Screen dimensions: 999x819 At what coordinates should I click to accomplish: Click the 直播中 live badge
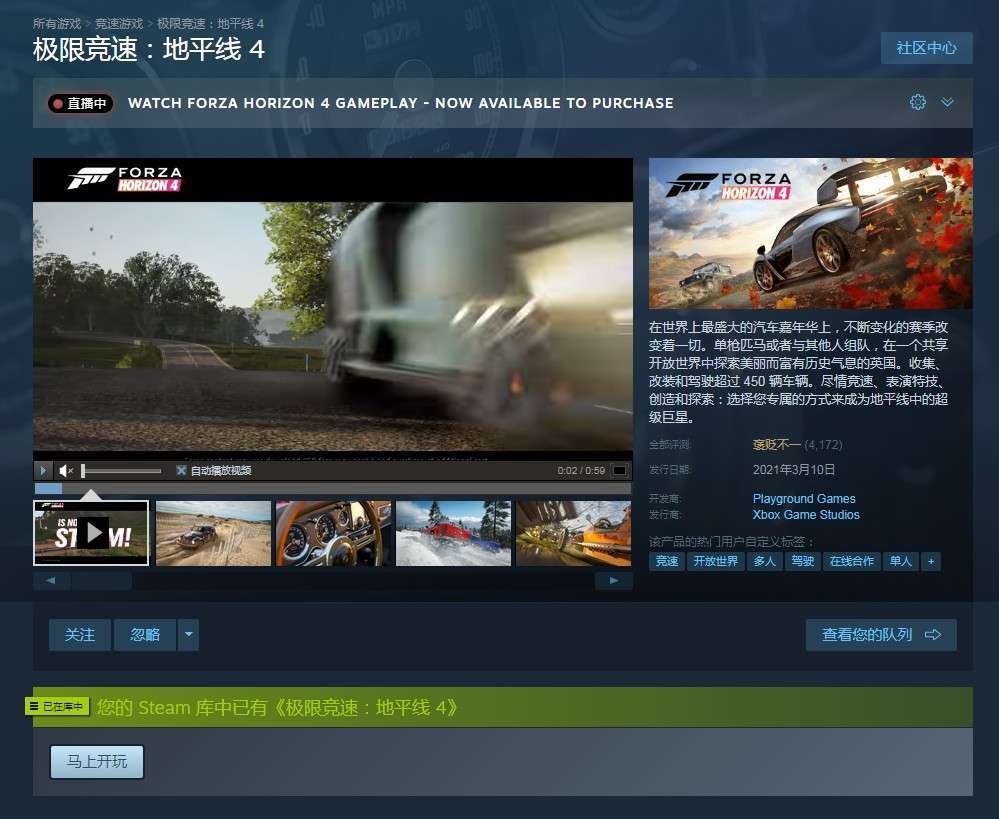pos(81,103)
